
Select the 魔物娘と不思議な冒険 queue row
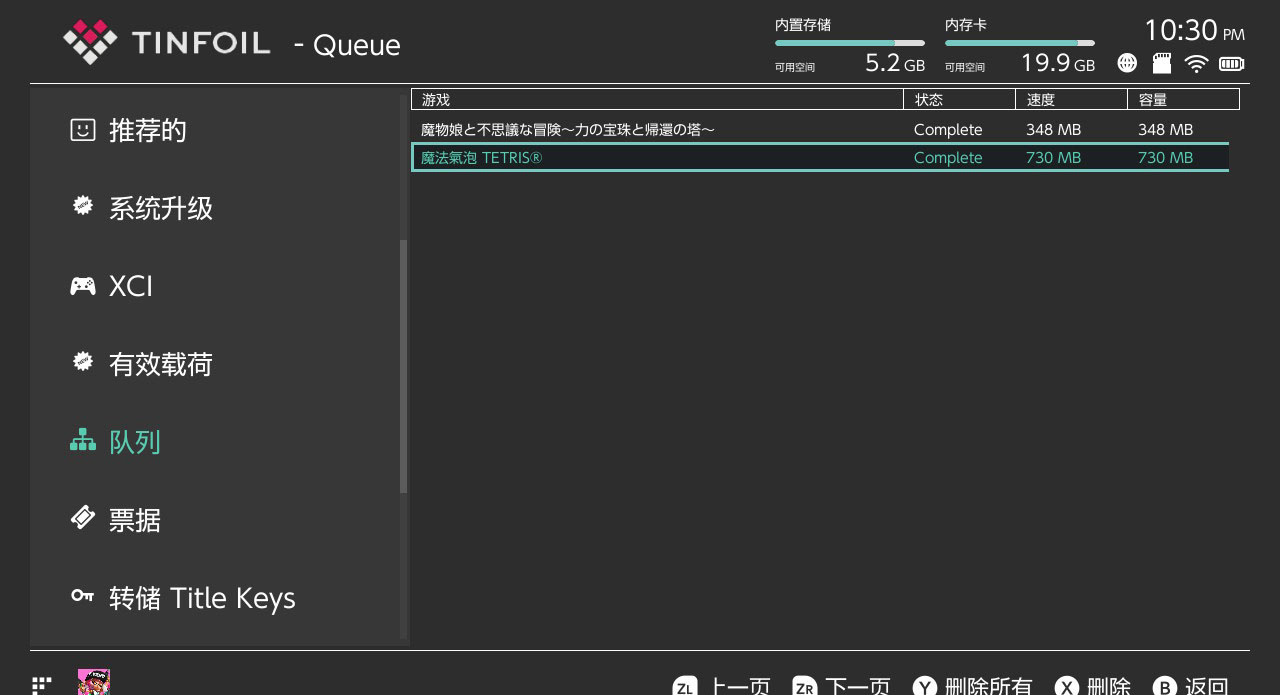tap(820, 130)
